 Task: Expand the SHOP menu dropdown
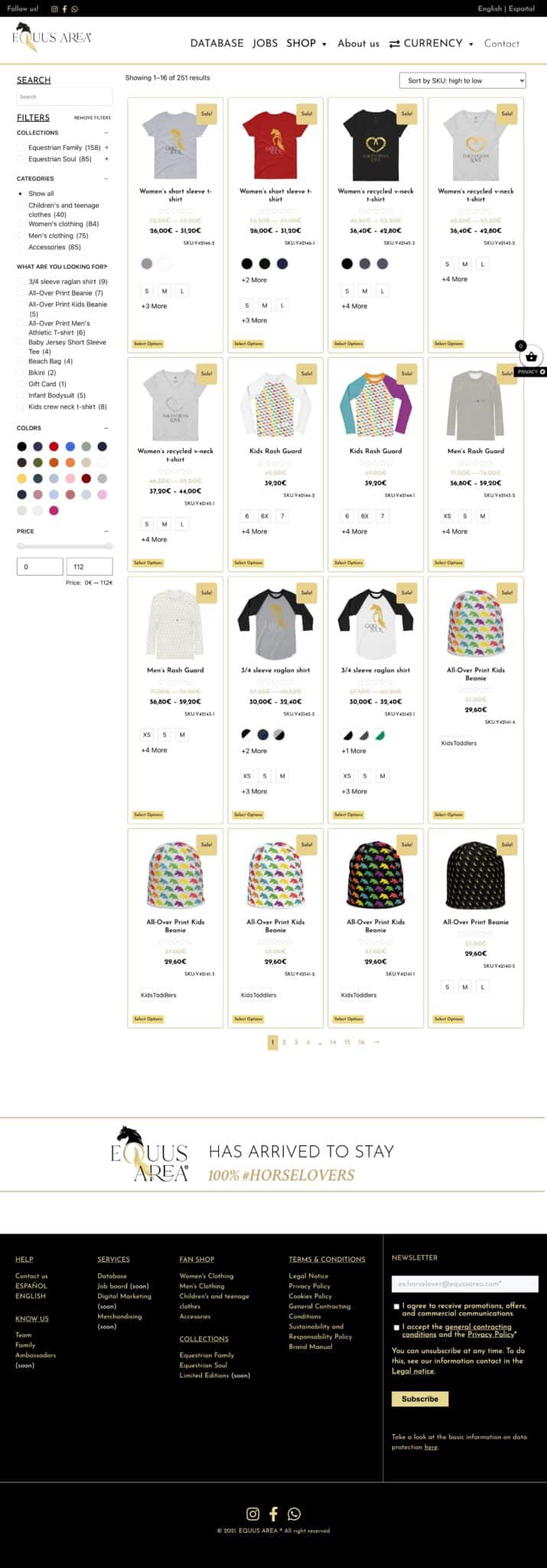pyautogui.click(x=306, y=44)
